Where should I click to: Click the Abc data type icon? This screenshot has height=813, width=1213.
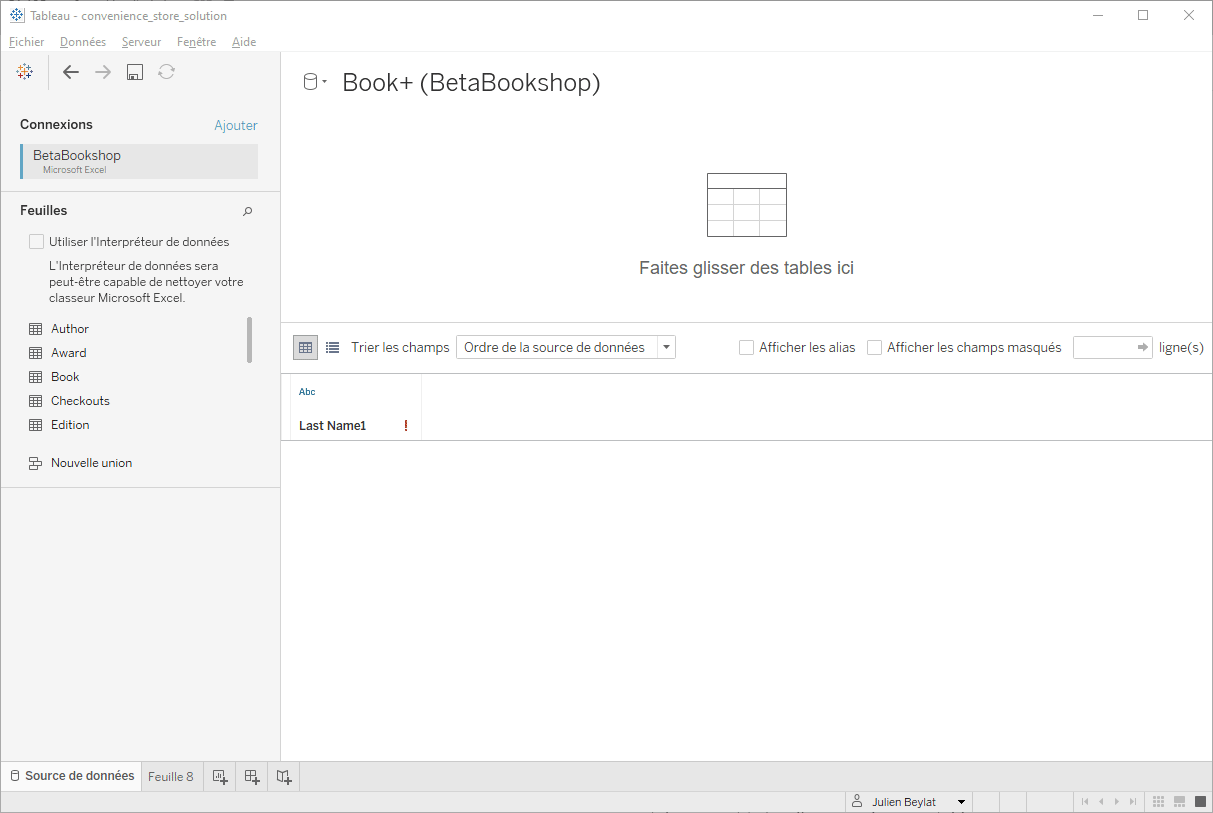coord(307,392)
